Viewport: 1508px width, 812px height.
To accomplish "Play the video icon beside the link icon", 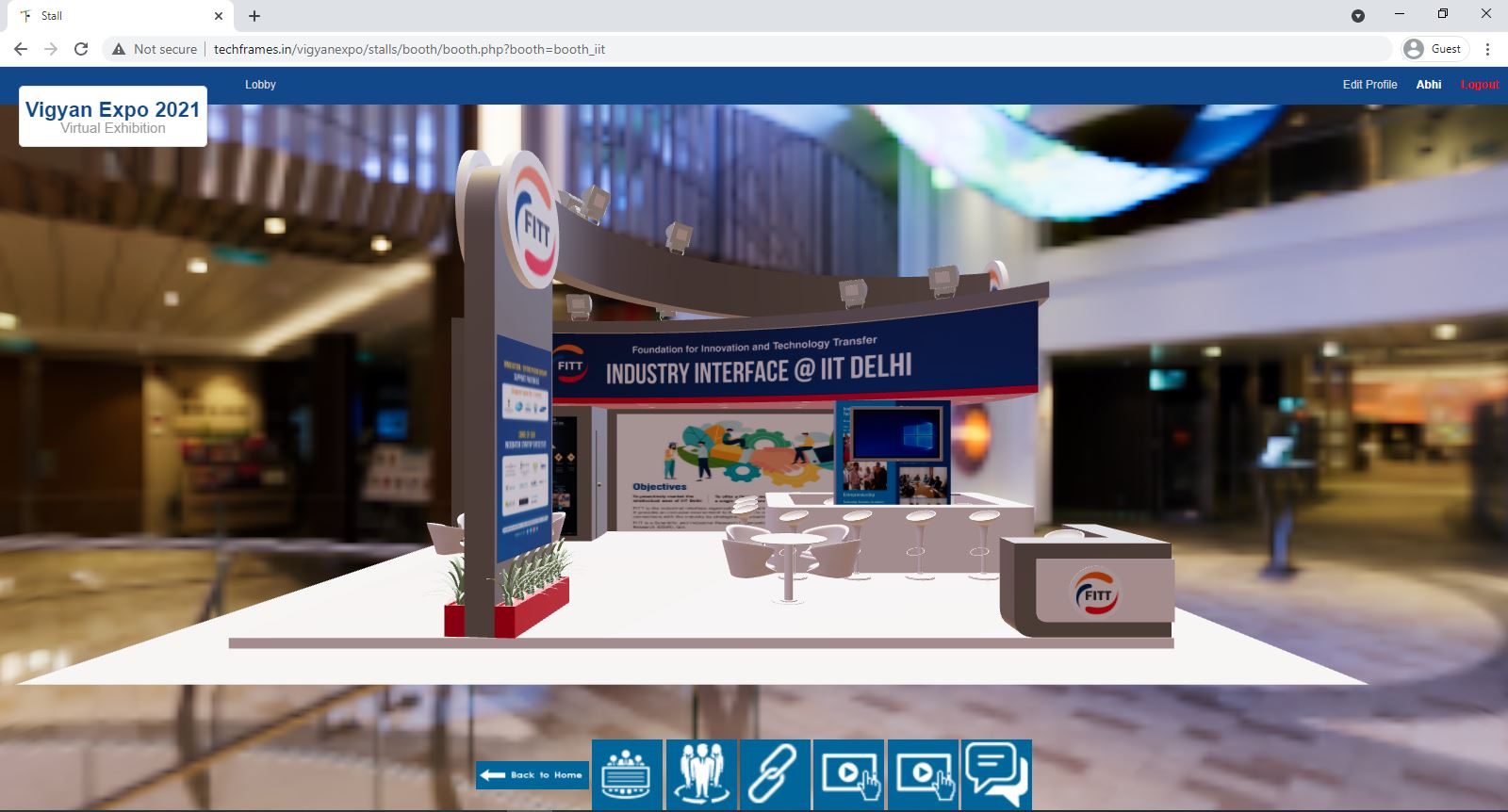I will [848, 774].
